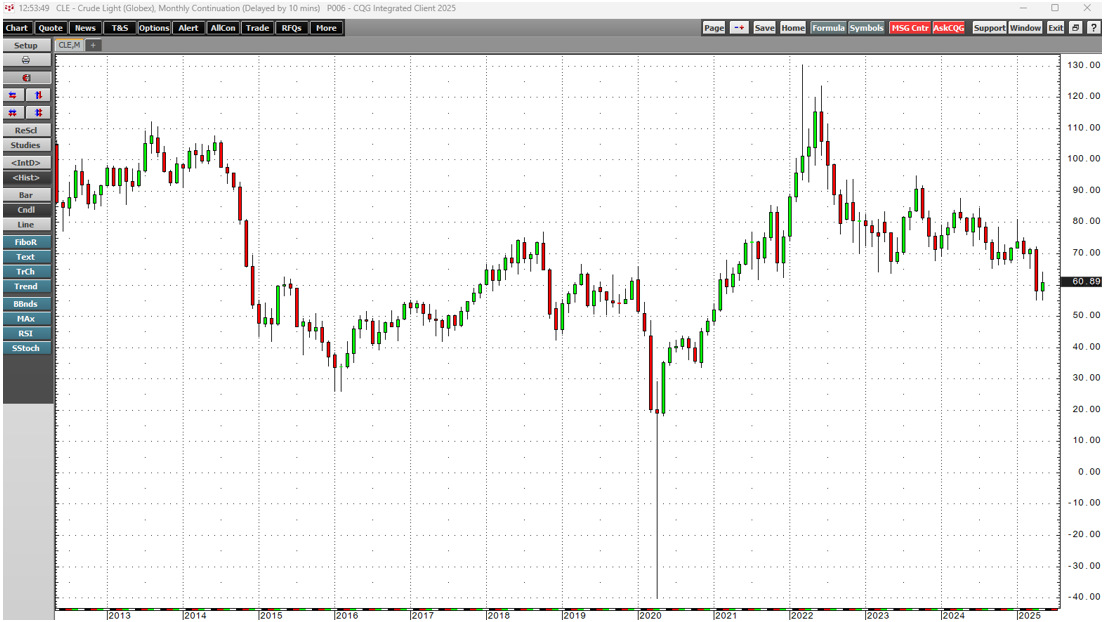This screenshot has width=1104, height=622.
Task: Click the printer icon in left sidebar
Action: [x=26, y=60]
